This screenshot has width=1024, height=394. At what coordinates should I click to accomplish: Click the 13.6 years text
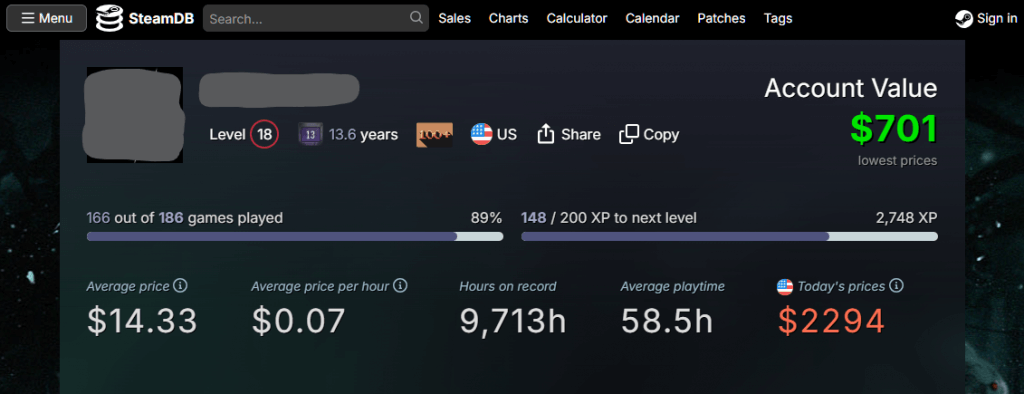point(363,135)
